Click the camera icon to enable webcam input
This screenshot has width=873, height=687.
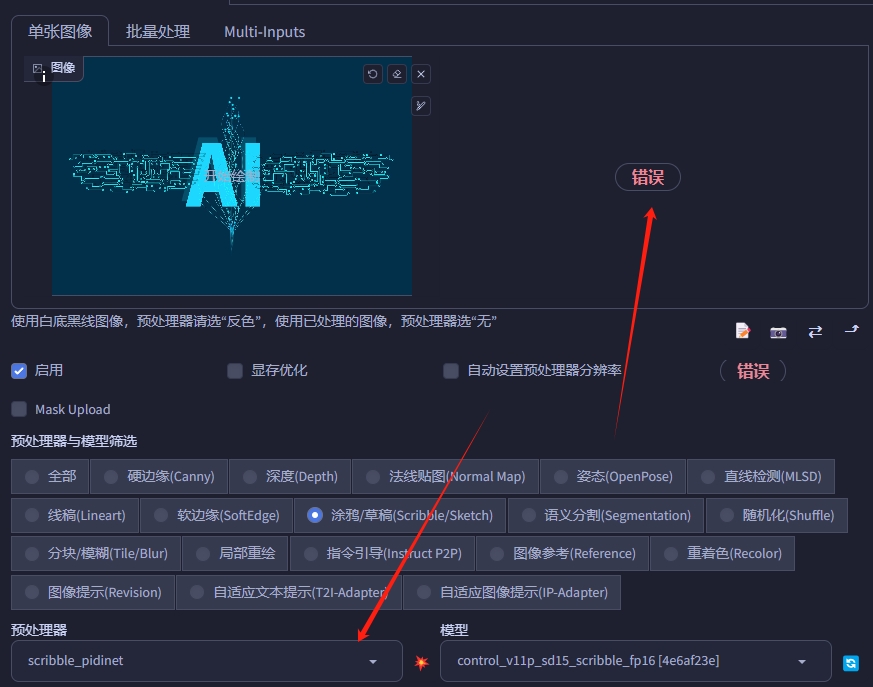click(x=778, y=331)
